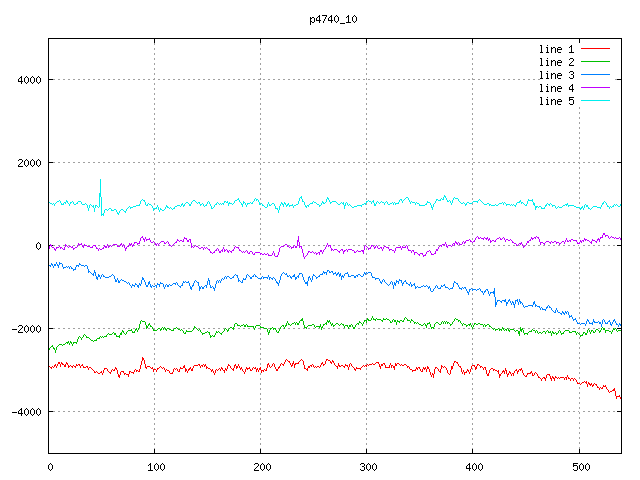This screenshot has width=640, height=480.
Task: Pick the blue sample line beside 'line 3'
Action: pos(595,75)
